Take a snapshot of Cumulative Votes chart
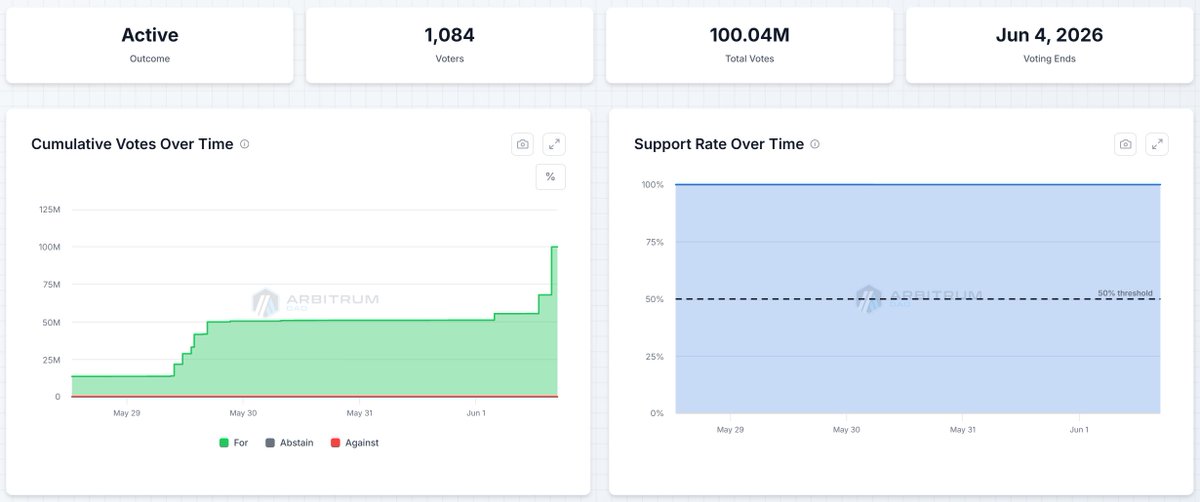 pos(522,144)
